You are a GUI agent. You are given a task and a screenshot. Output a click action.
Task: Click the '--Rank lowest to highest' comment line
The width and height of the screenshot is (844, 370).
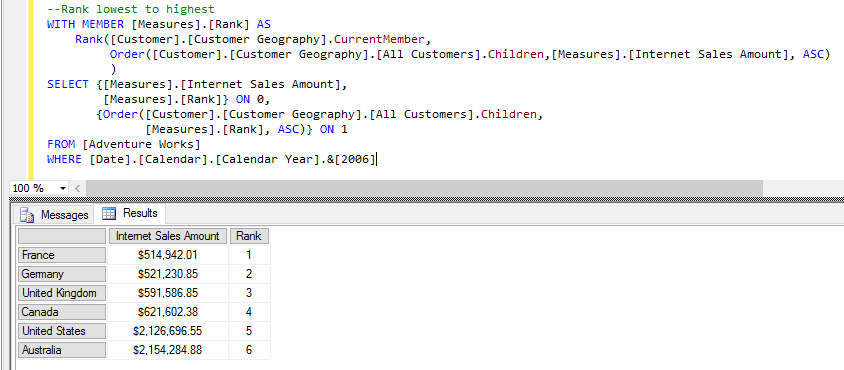[131, 9]
